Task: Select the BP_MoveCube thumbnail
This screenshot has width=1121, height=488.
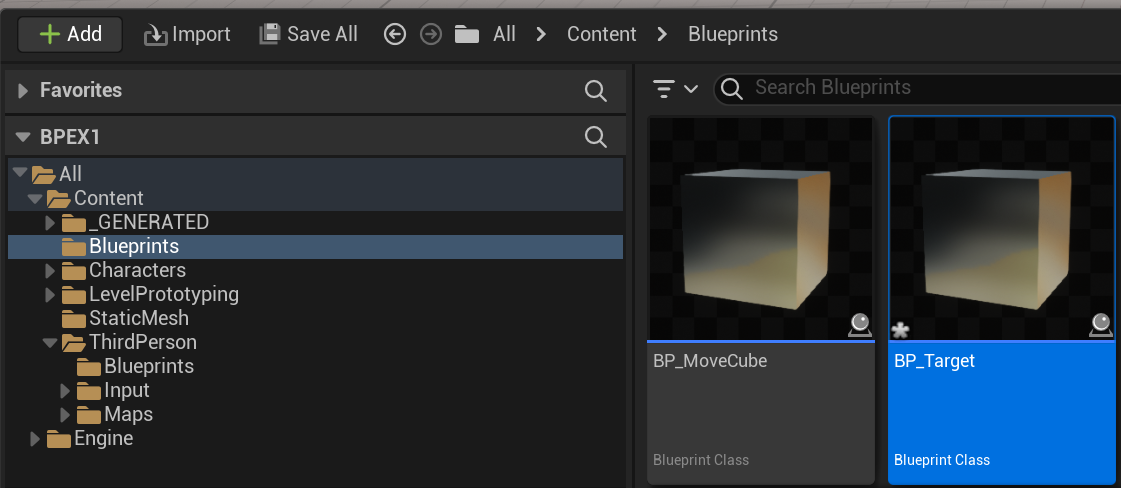Action: click(761, 229)
